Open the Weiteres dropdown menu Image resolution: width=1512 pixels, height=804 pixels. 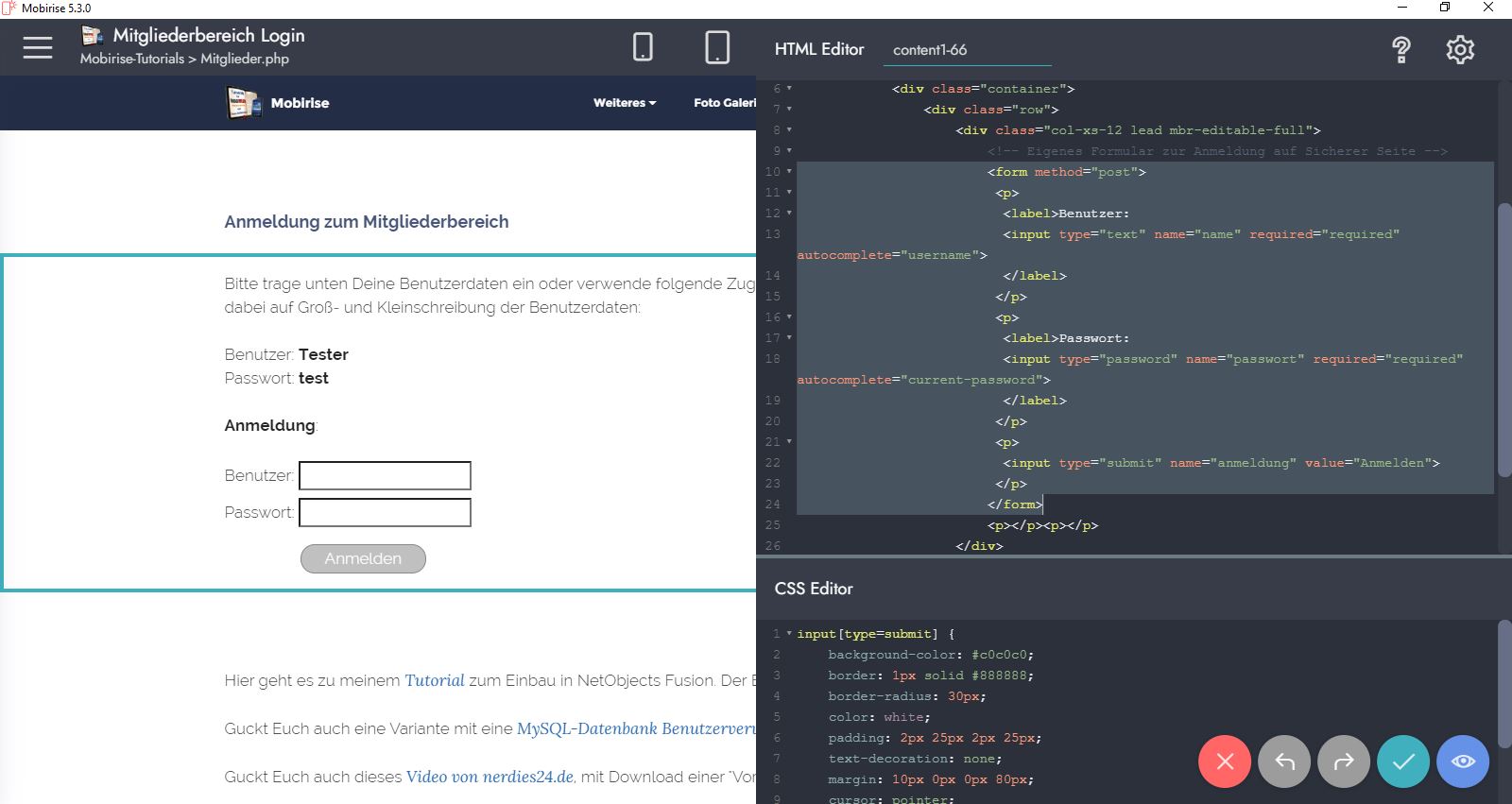624,103
